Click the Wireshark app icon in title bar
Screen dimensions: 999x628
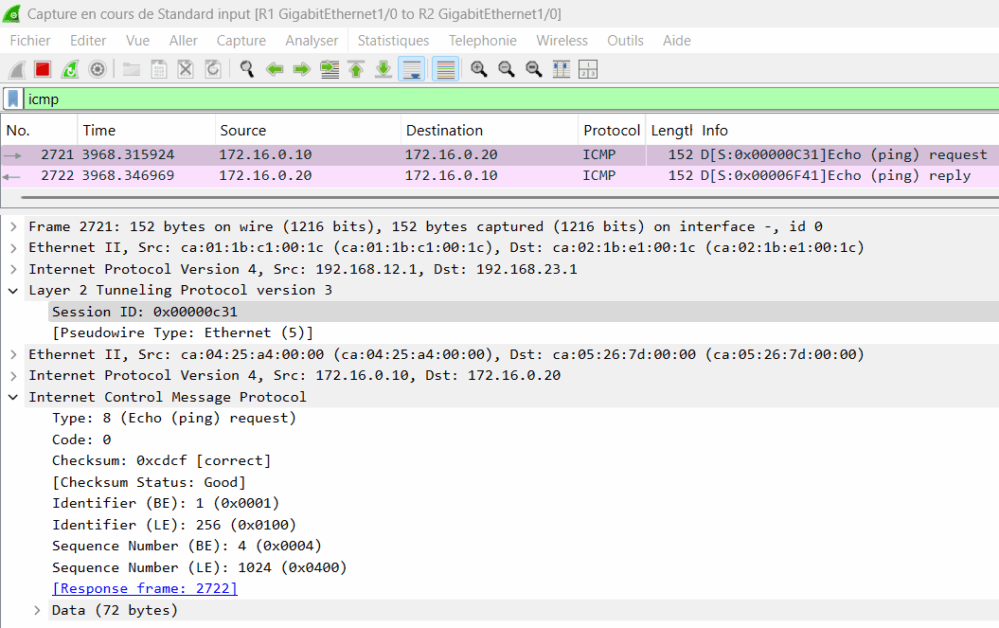(11, 13)
